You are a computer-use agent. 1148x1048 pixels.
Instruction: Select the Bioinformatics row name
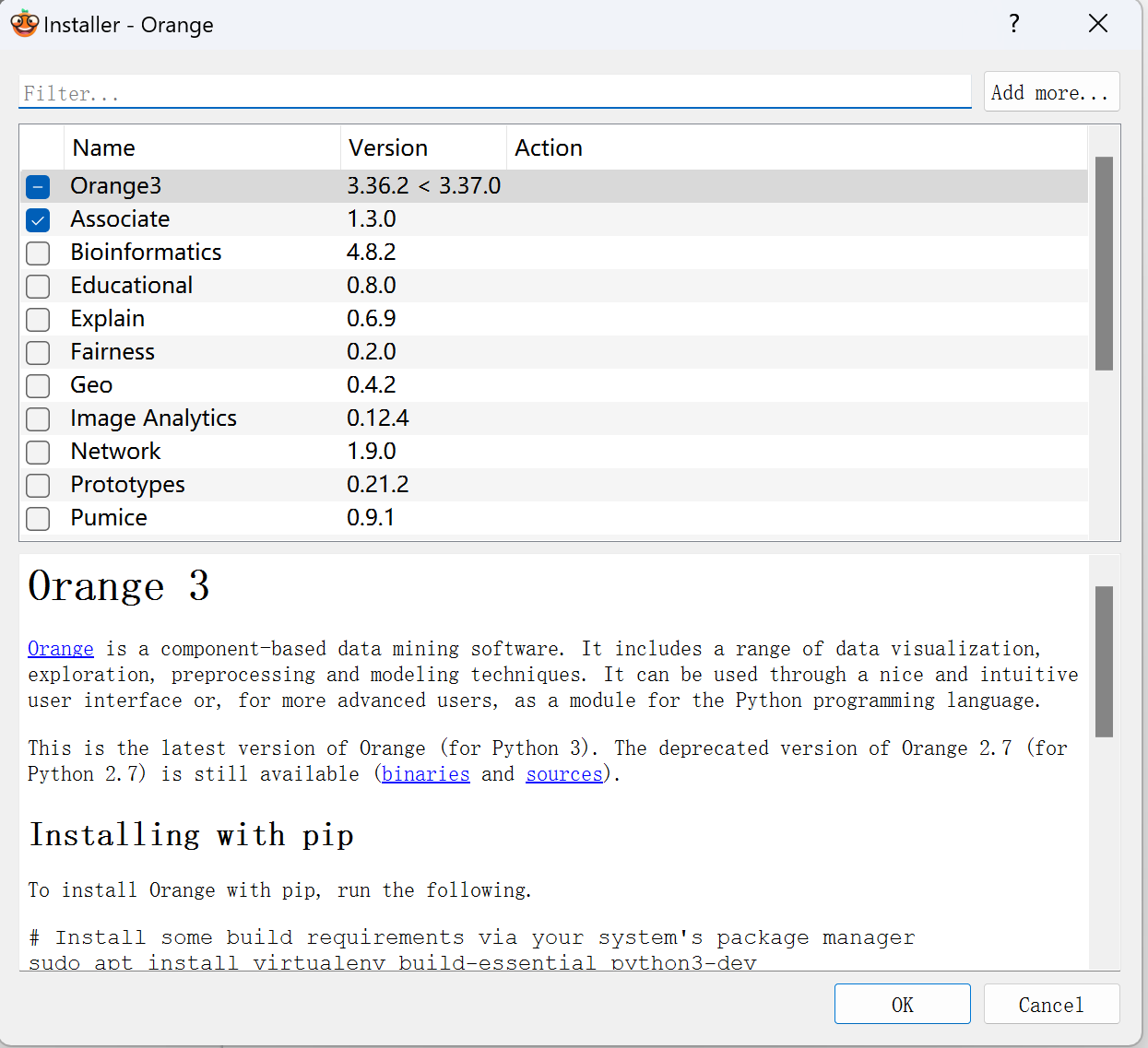point(147,253)
